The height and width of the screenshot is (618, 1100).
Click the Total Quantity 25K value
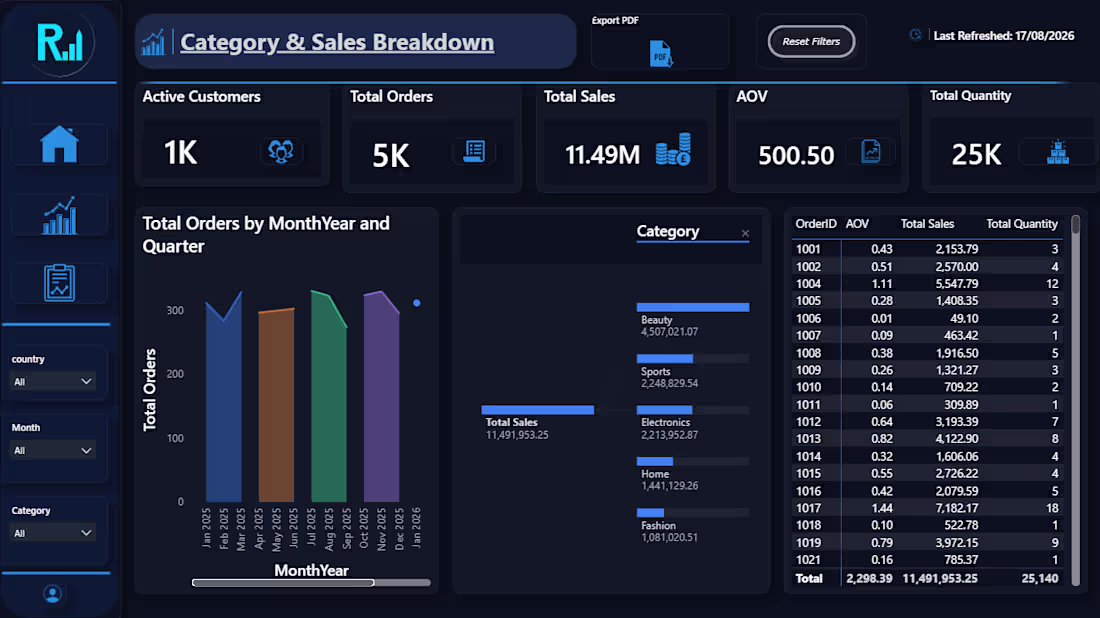point(976,154)
